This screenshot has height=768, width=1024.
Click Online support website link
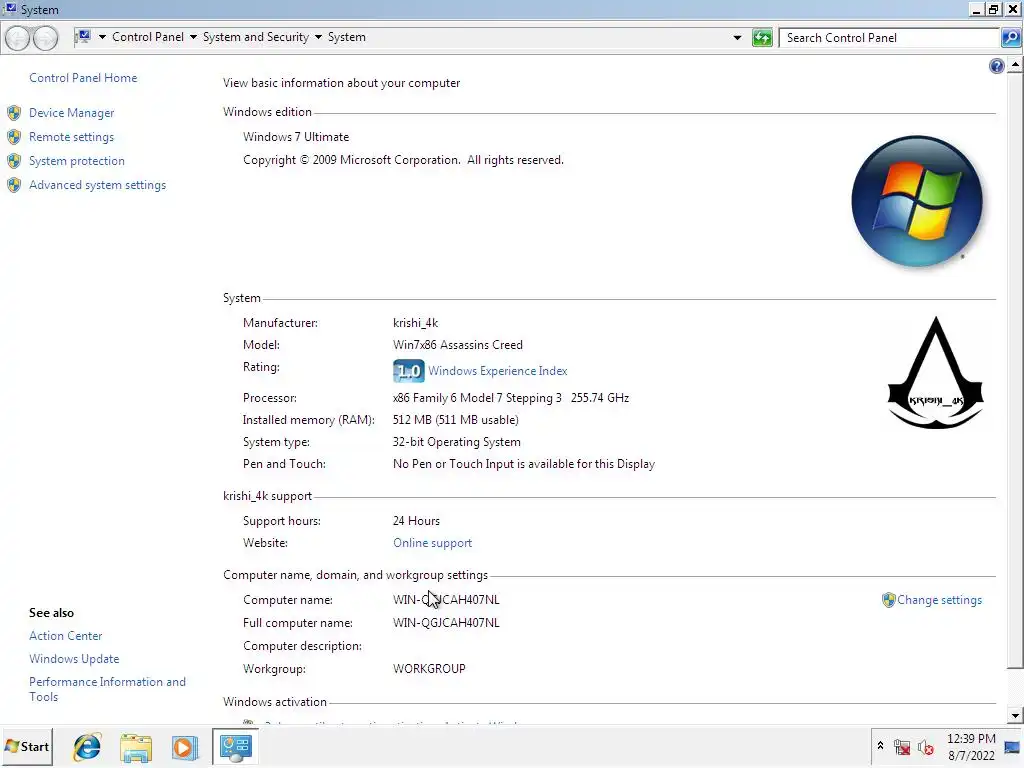(432, 543)
